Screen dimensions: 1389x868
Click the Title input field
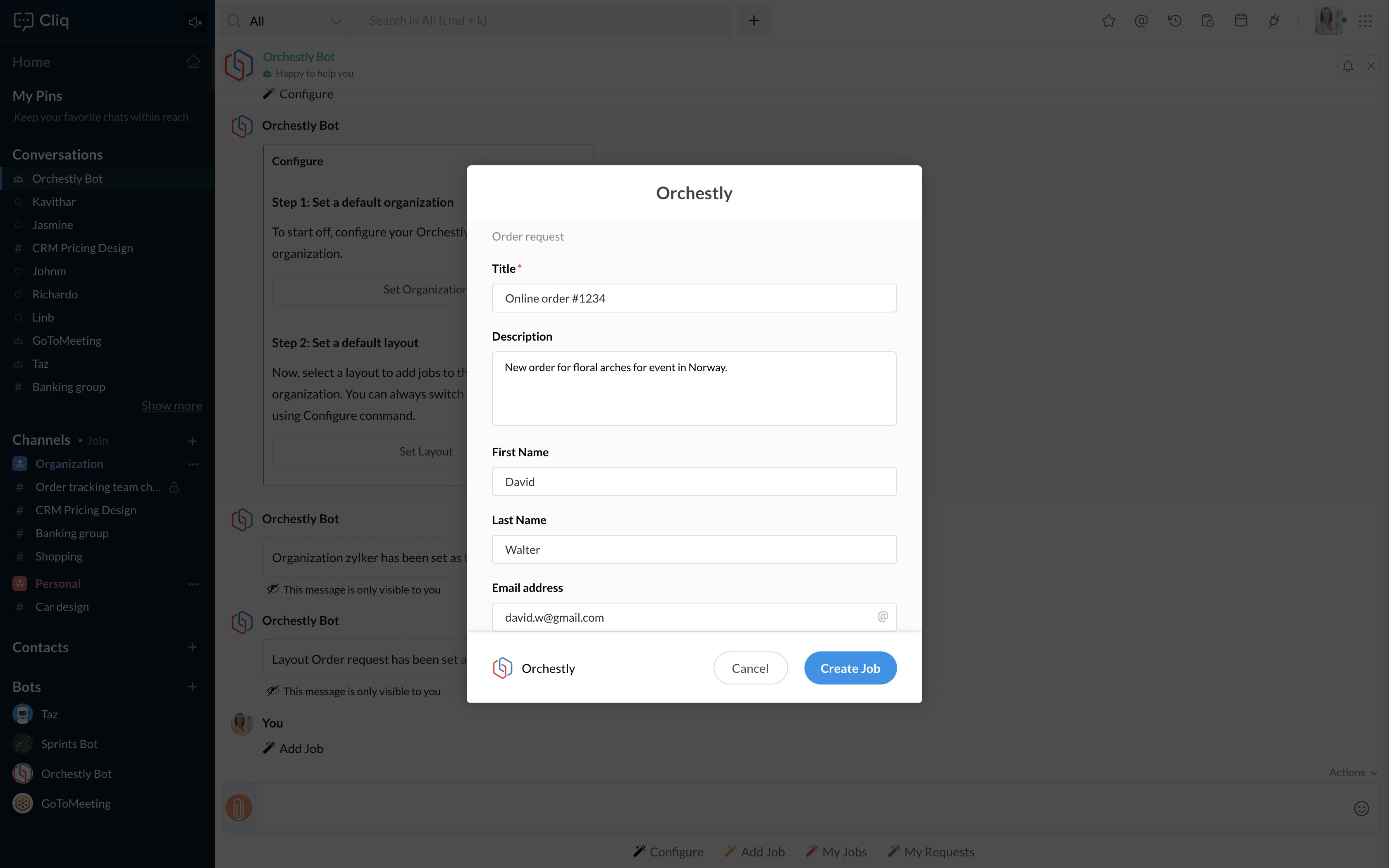[693, 298]
